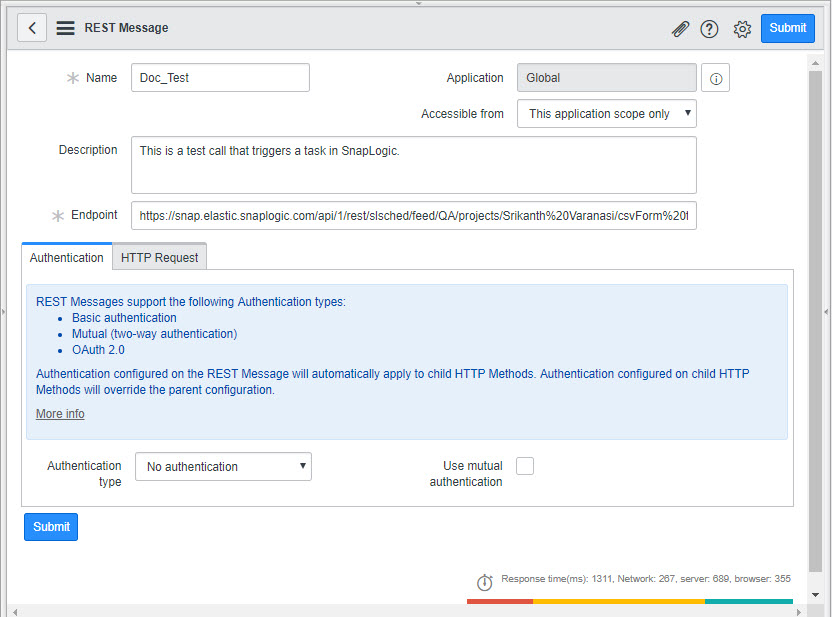The height and width of the screenshot is (617, 832).
Task: Click the response time color bar
Action: point(629,601)
